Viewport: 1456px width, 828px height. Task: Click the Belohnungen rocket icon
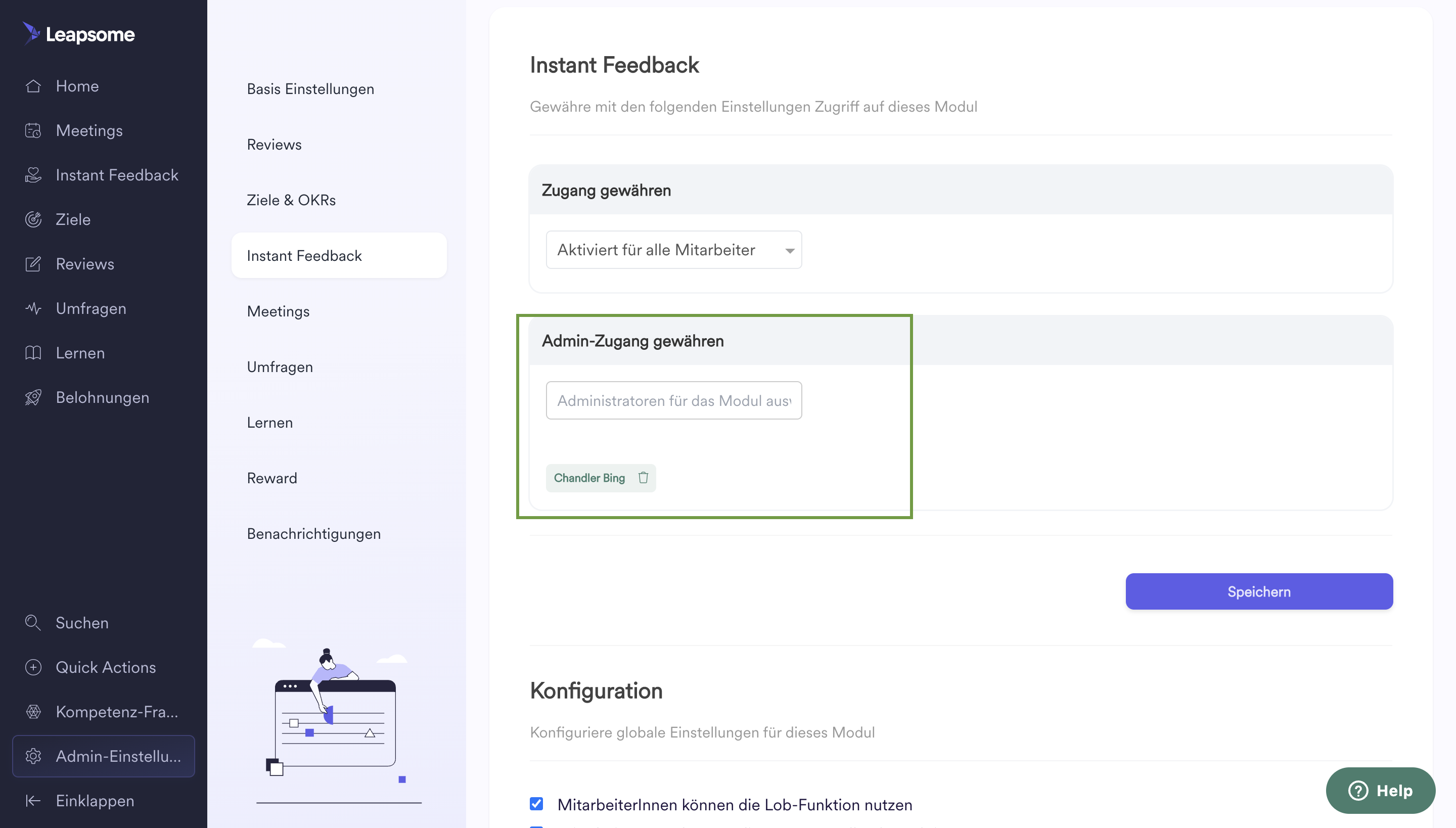pyautogui.click(x=33, y=397)
